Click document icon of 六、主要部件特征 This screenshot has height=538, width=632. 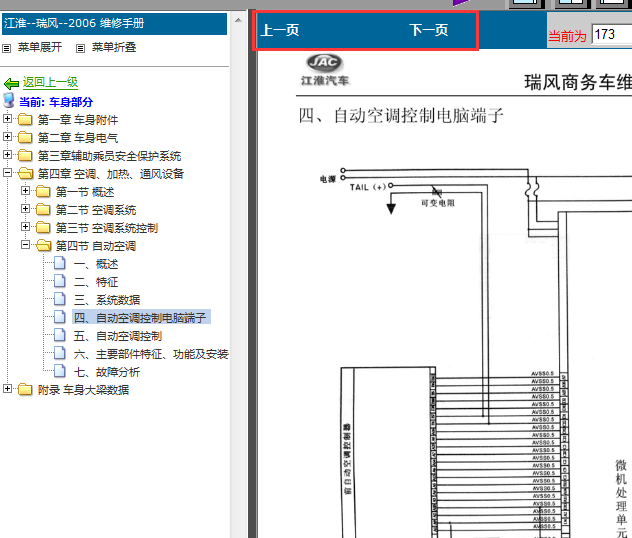[60, 353]
